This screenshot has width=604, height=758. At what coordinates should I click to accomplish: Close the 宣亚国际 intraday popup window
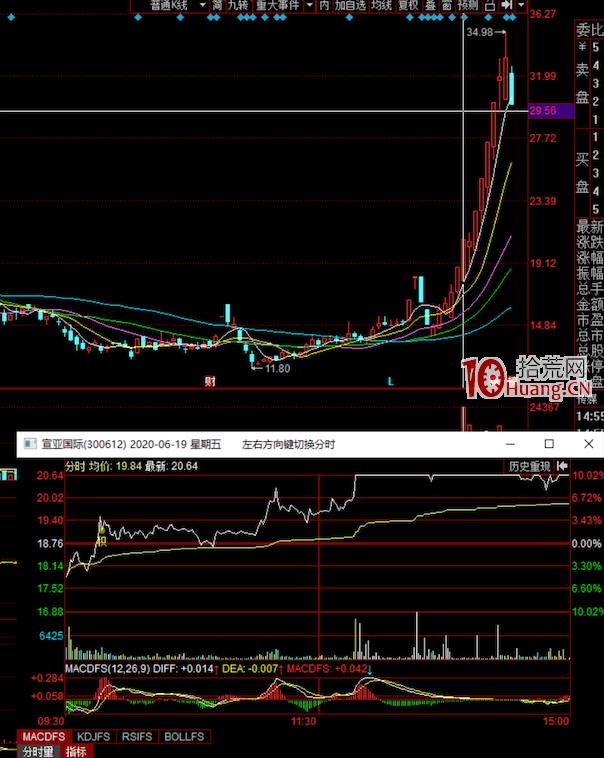pyautogui.click(x=589, y=444)
